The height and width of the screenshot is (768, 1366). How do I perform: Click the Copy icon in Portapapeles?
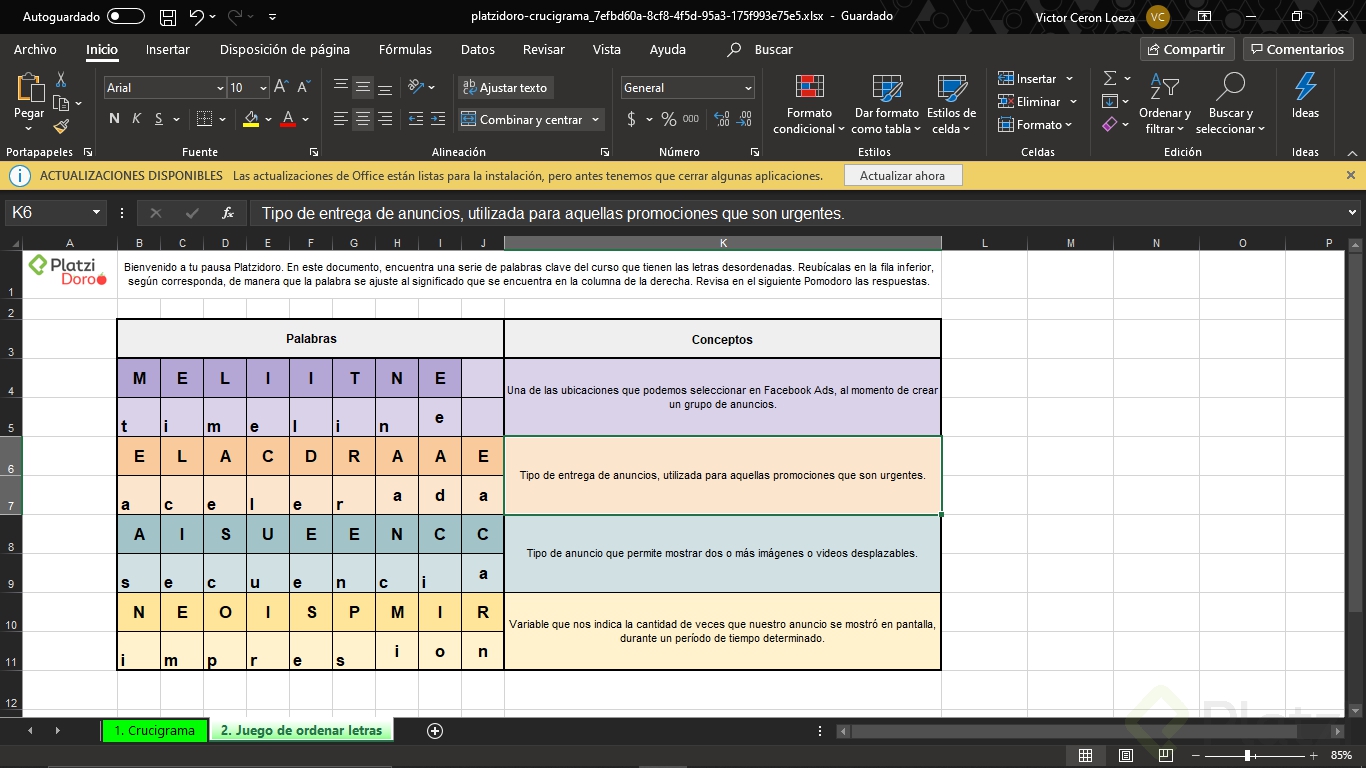tap(61, 103)
